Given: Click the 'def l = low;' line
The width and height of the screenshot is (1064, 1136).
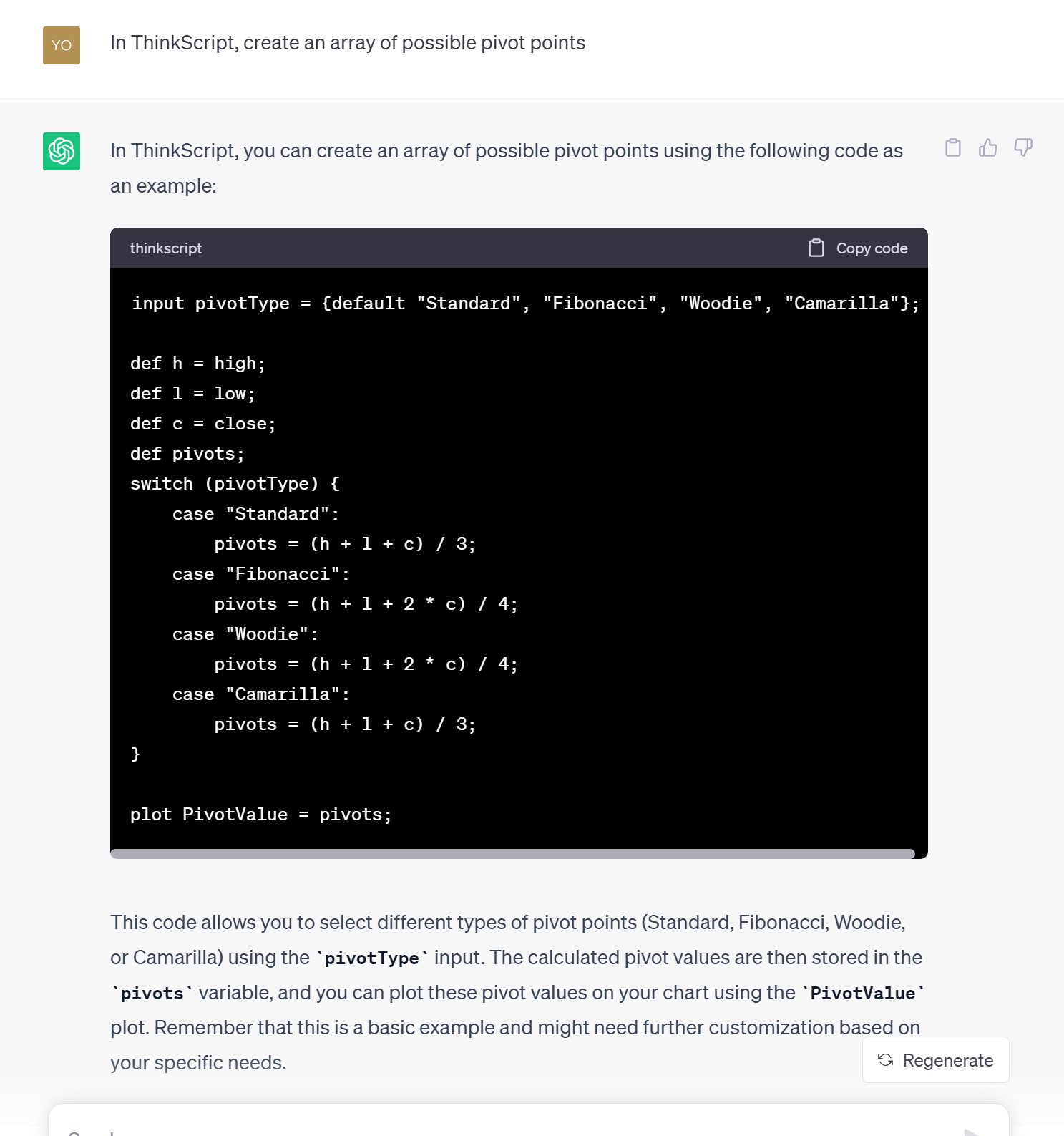Looking at the screenshot, I should (192, 394).
